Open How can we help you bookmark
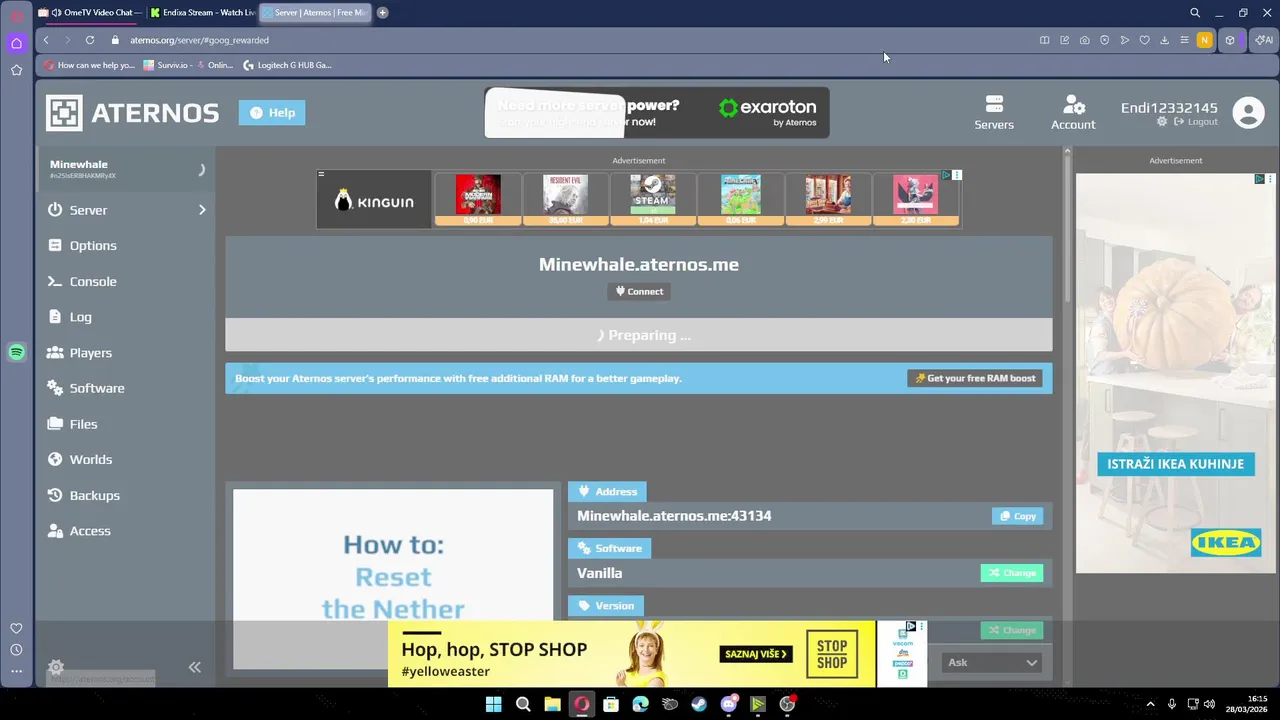This screenshot has height=720, width=1280. [88, 65]
